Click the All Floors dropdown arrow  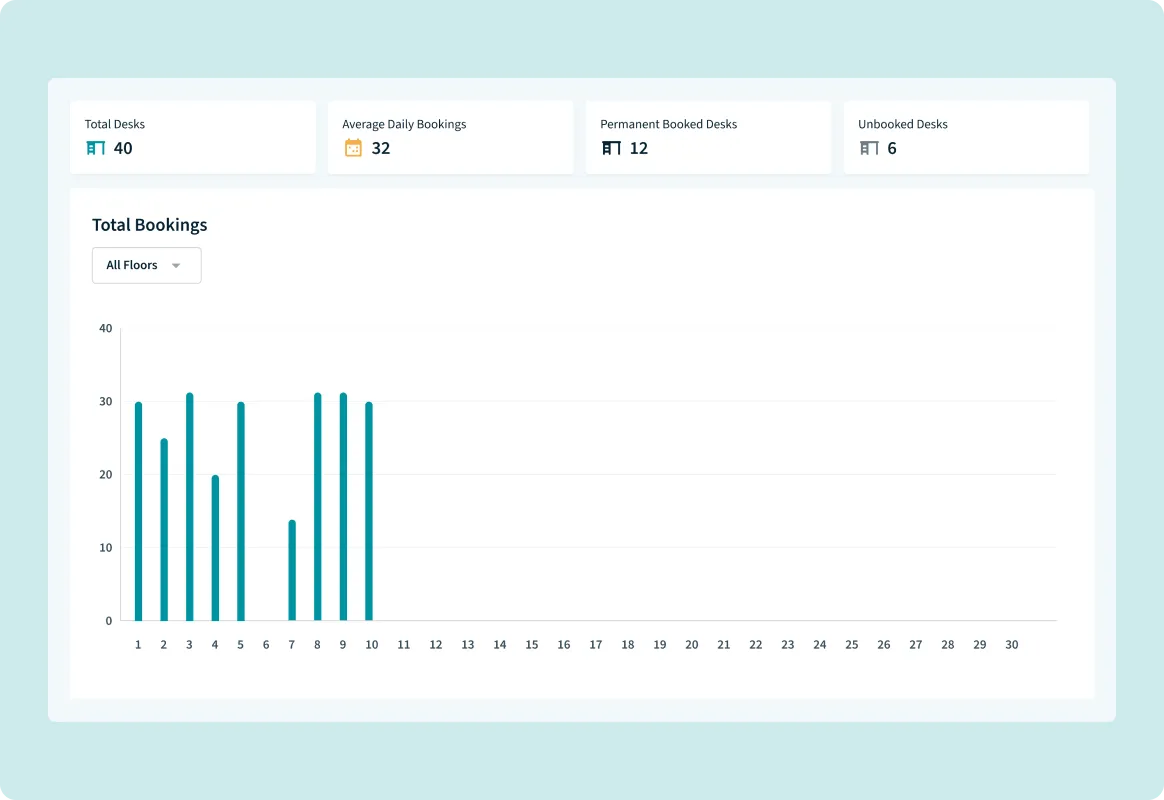click(x=176, y=266)
